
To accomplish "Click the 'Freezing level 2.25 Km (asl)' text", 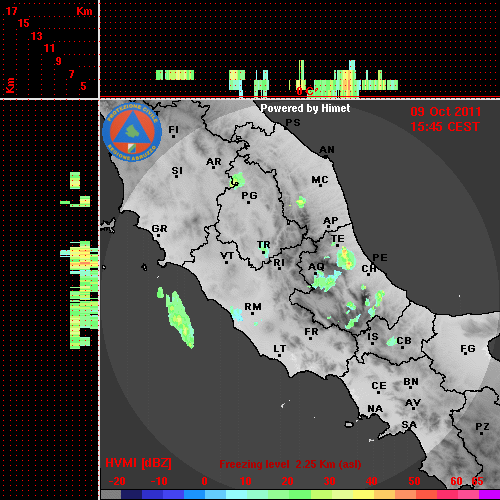I will point(290,464).
